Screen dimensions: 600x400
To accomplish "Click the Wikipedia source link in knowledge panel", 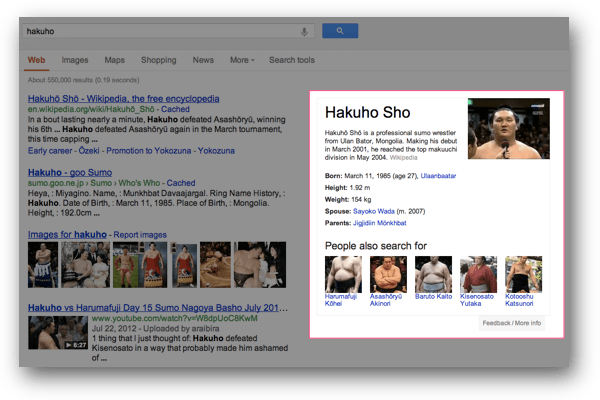I will 403,158.
